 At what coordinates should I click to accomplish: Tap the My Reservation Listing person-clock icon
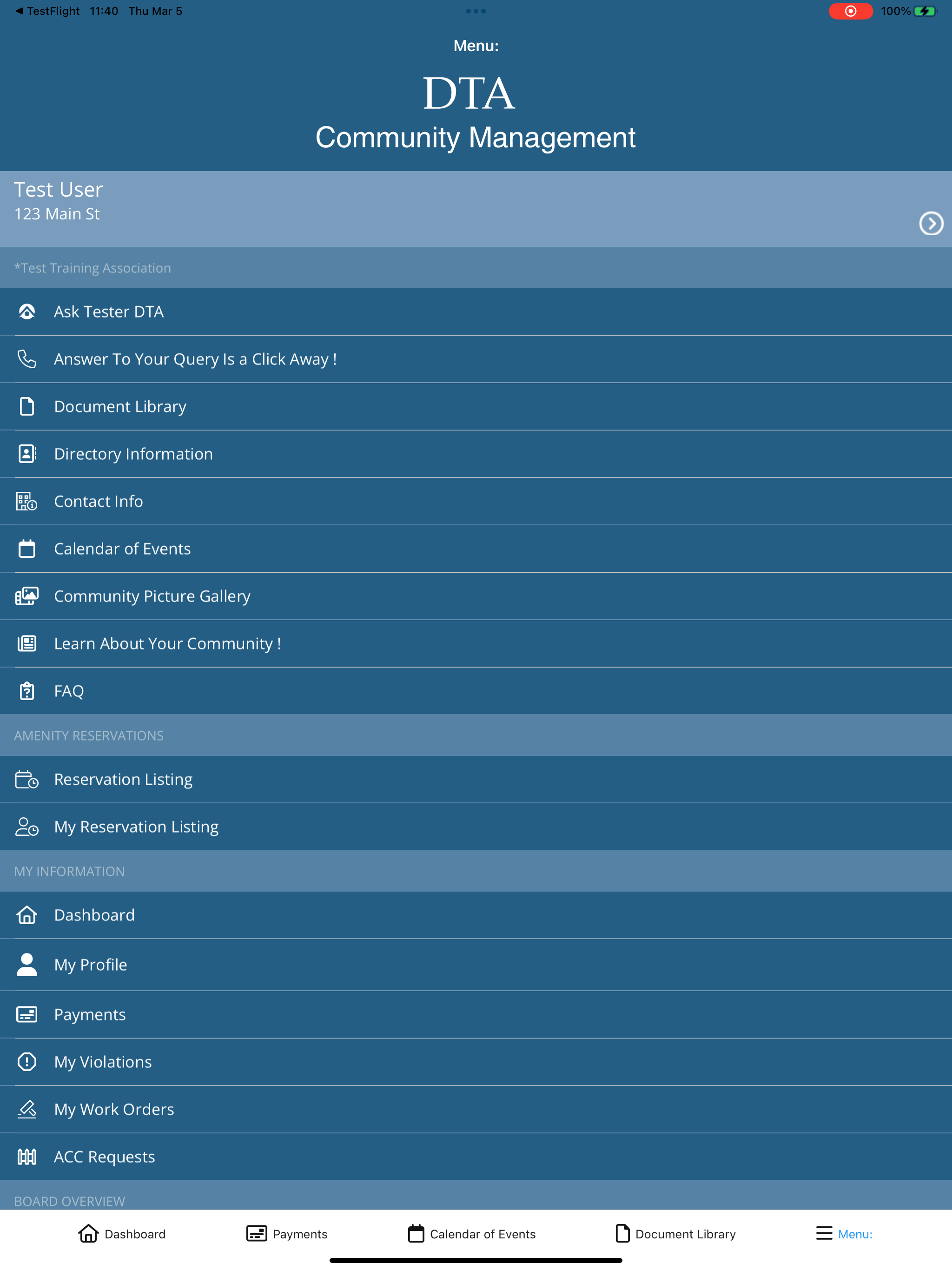[x=27, y=827]
